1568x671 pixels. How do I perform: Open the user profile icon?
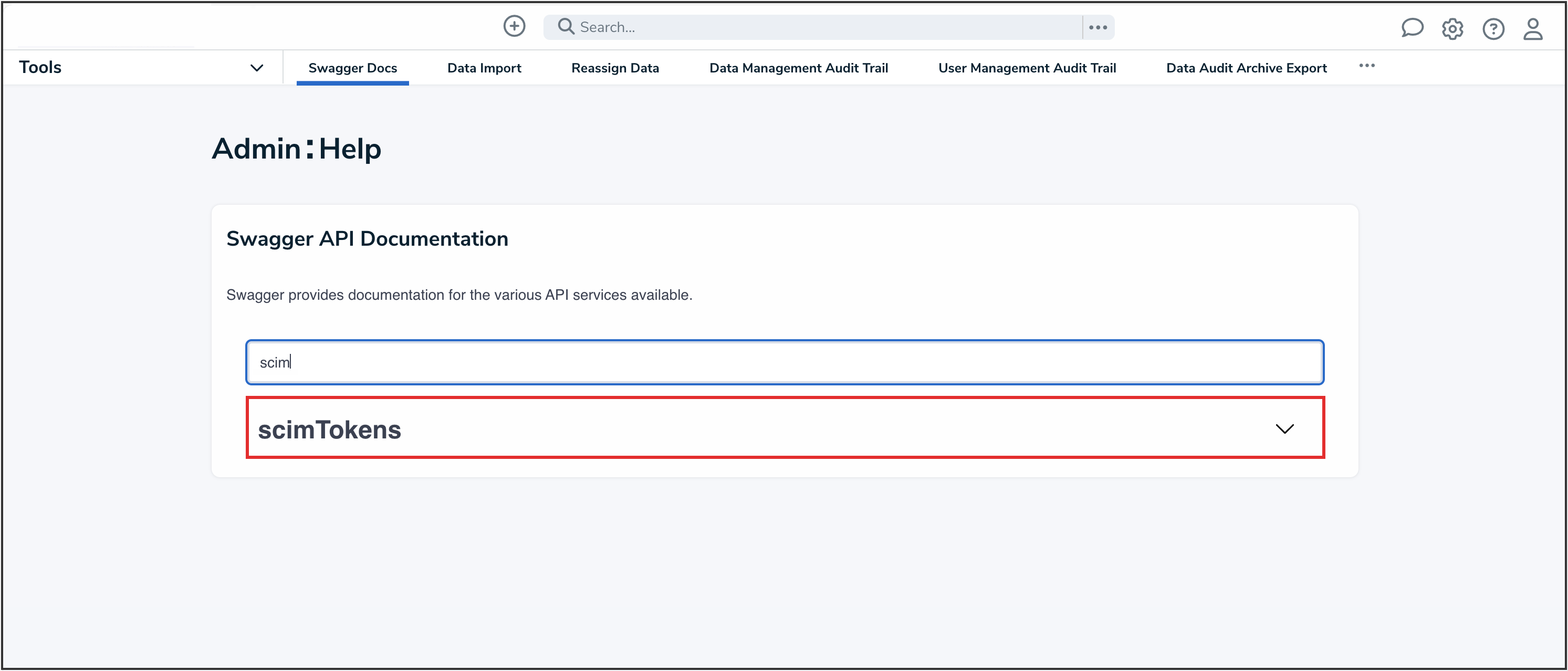pyautogui.click(x=1533, y=28)
